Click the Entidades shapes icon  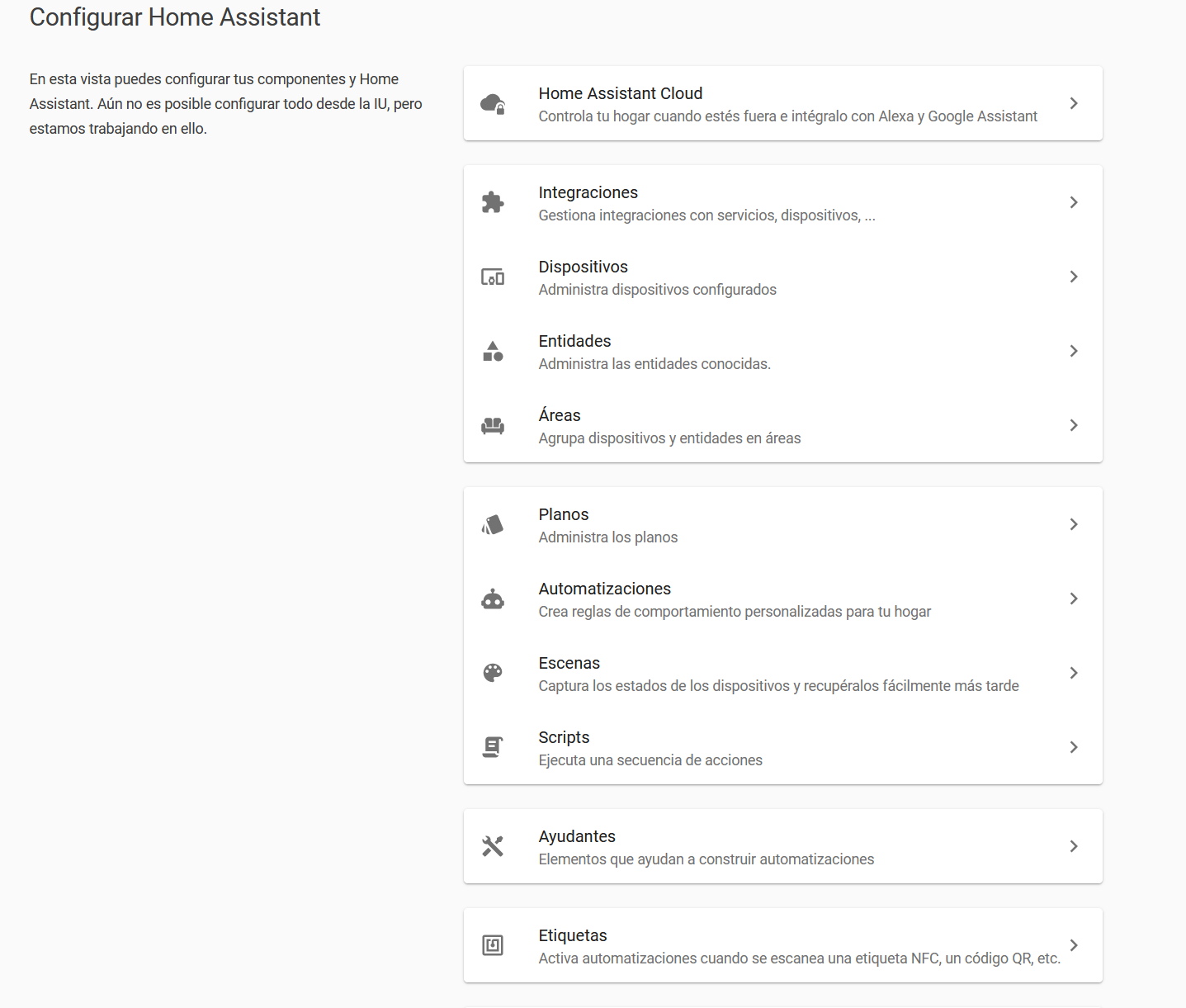tap(493, 351)
